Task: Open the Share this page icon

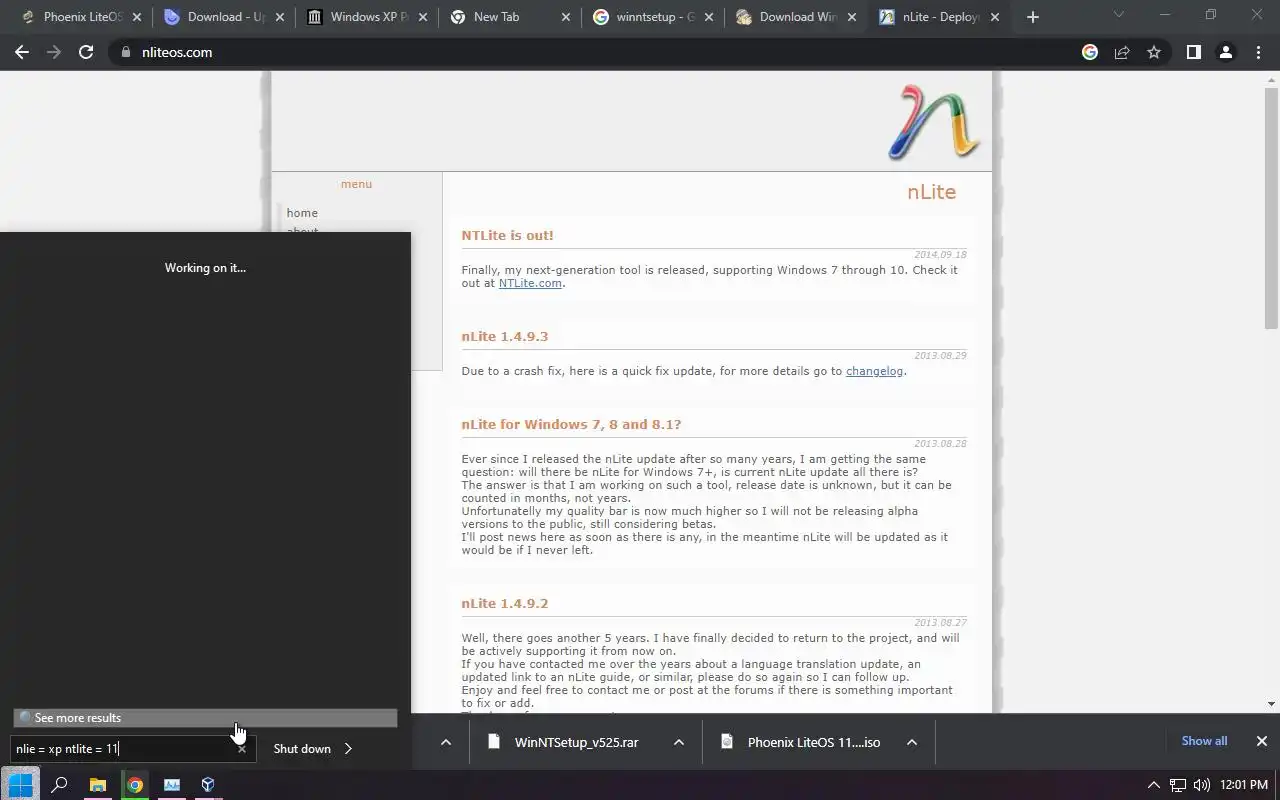Action: [x=1122, y=52]
